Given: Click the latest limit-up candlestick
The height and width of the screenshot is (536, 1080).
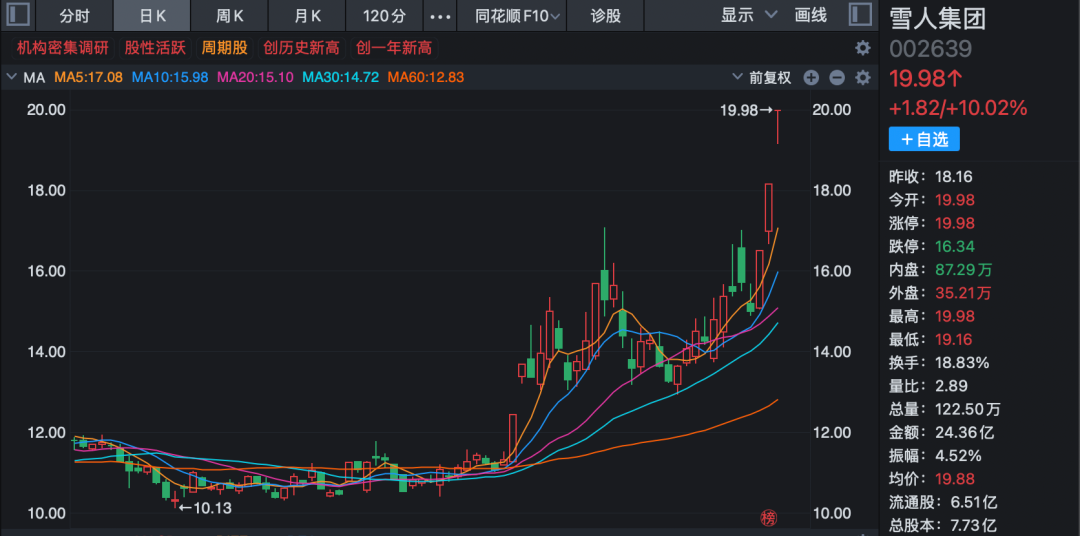Looking at the screenshot, I should click(x=778, y=127).
